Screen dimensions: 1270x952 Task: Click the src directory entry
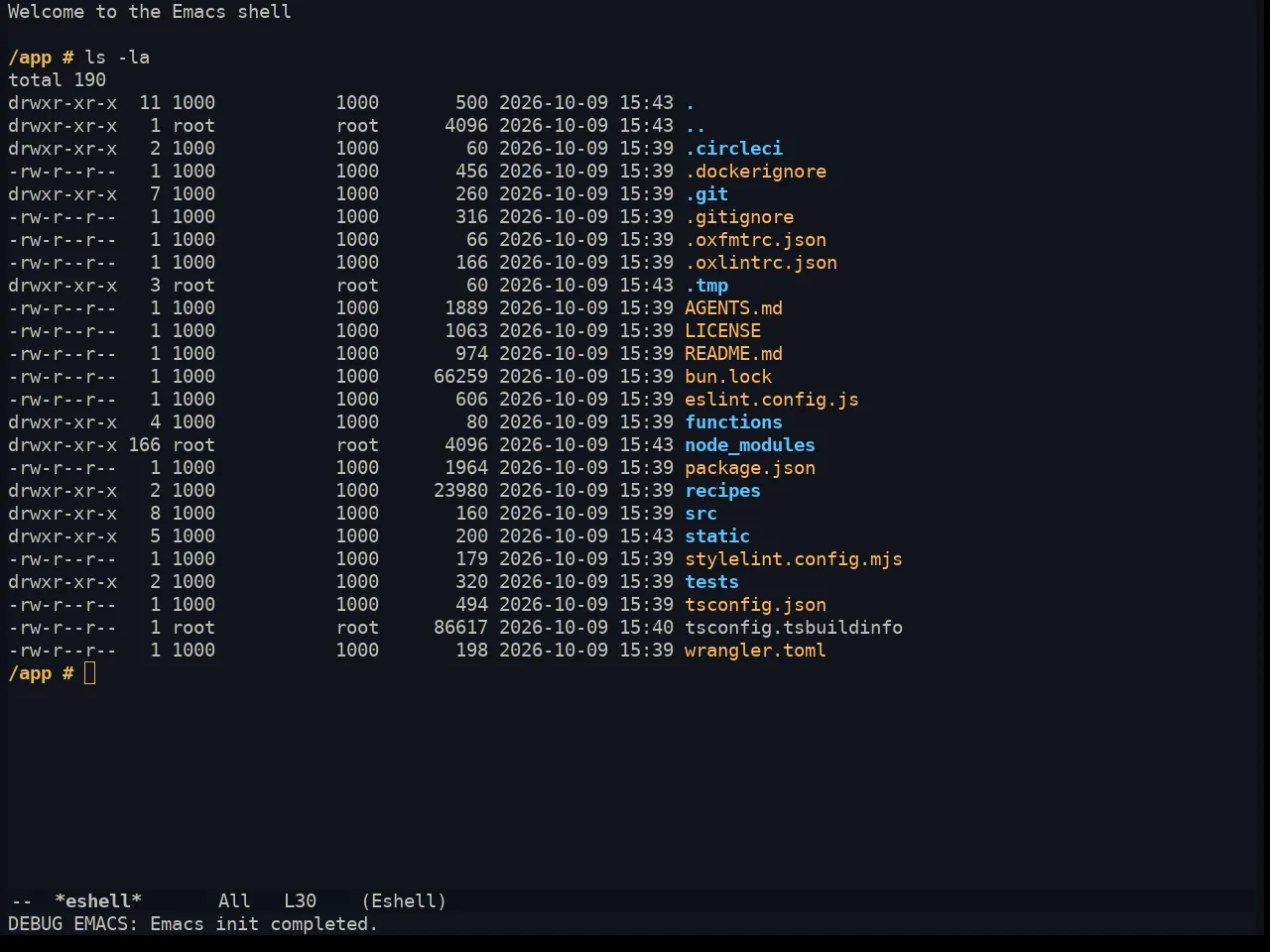(x=700, y=514)
